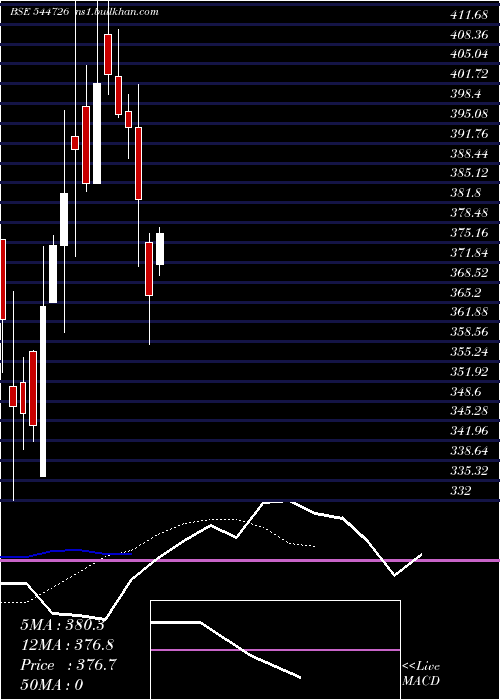Click the 395.08 price axis label
The height and width of the screenshot is (700, 500).
pos(469,114)
